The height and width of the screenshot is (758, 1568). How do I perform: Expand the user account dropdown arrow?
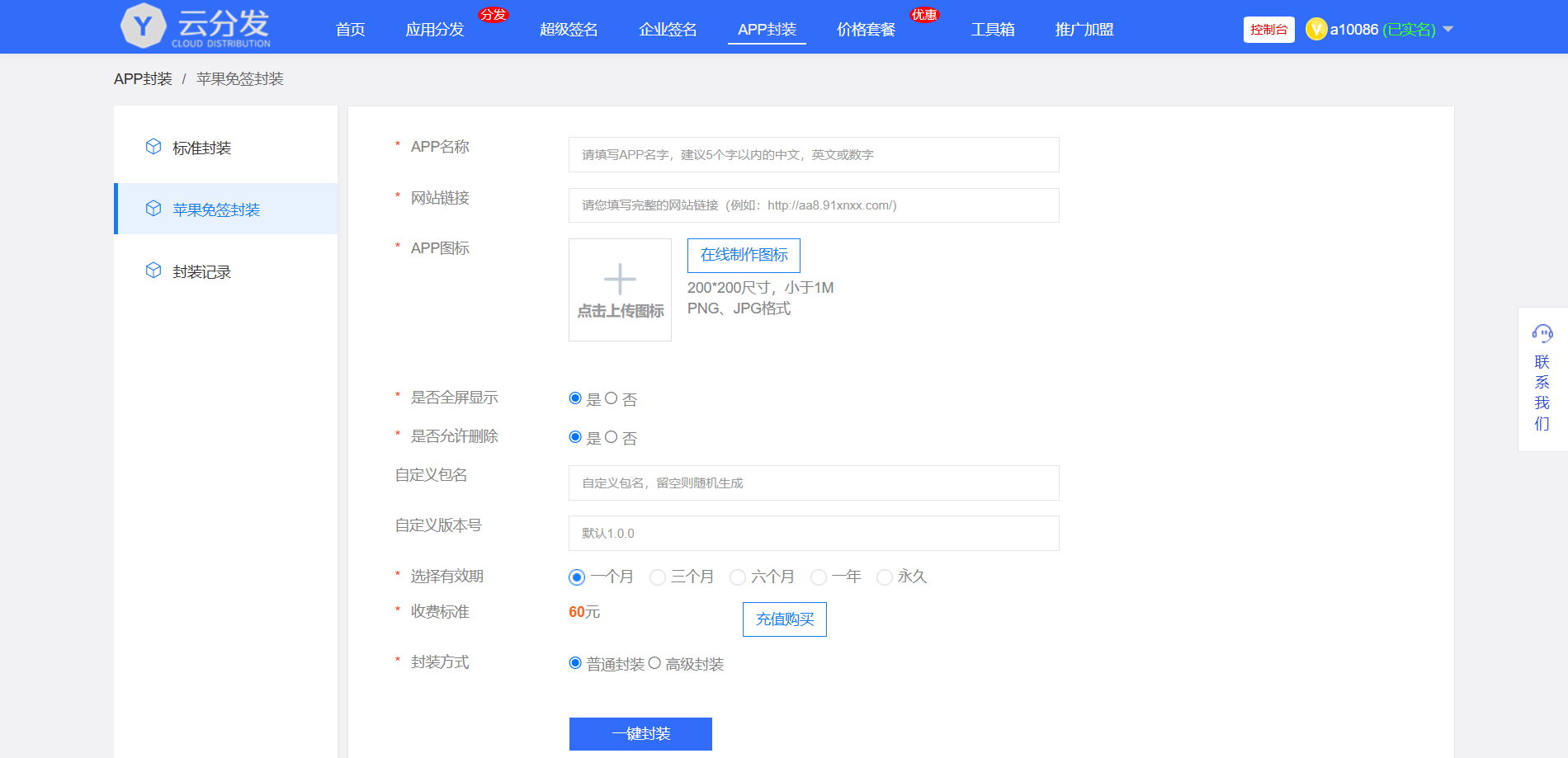(1448, 30)
